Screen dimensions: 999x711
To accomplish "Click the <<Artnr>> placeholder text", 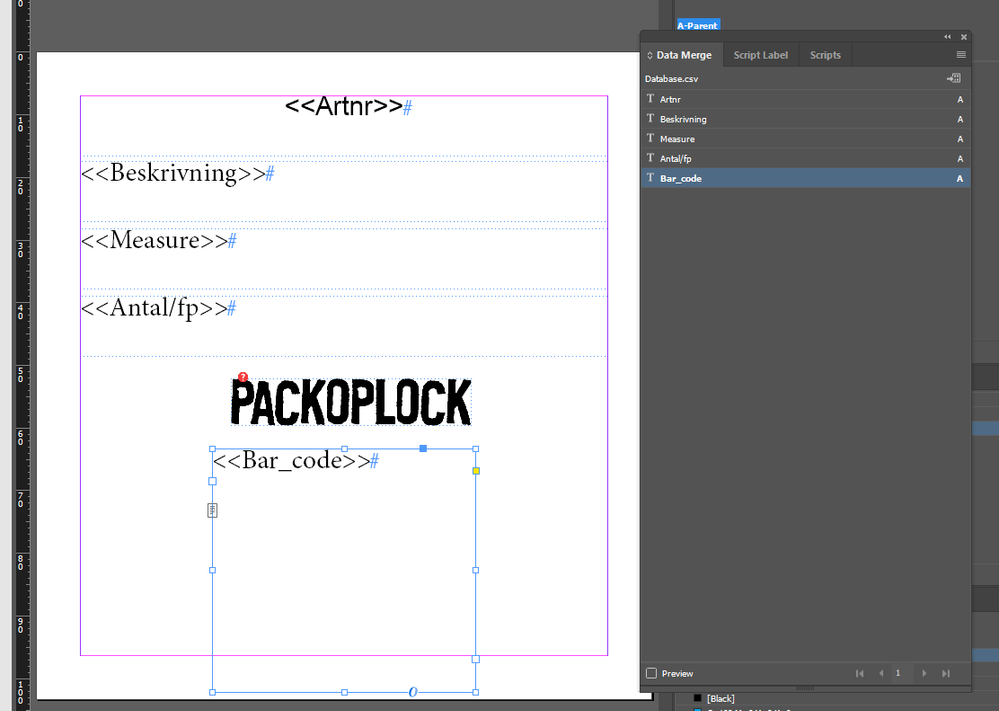I will 343,106.
